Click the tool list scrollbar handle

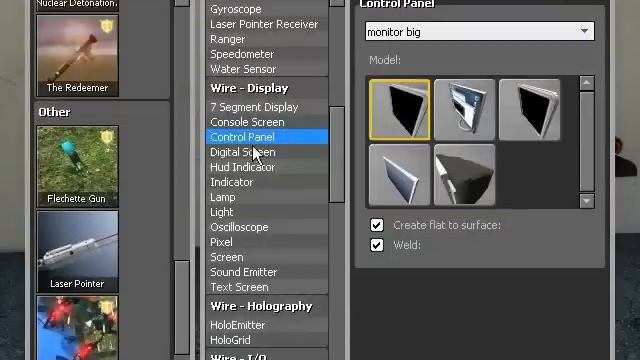click(337, 154)
